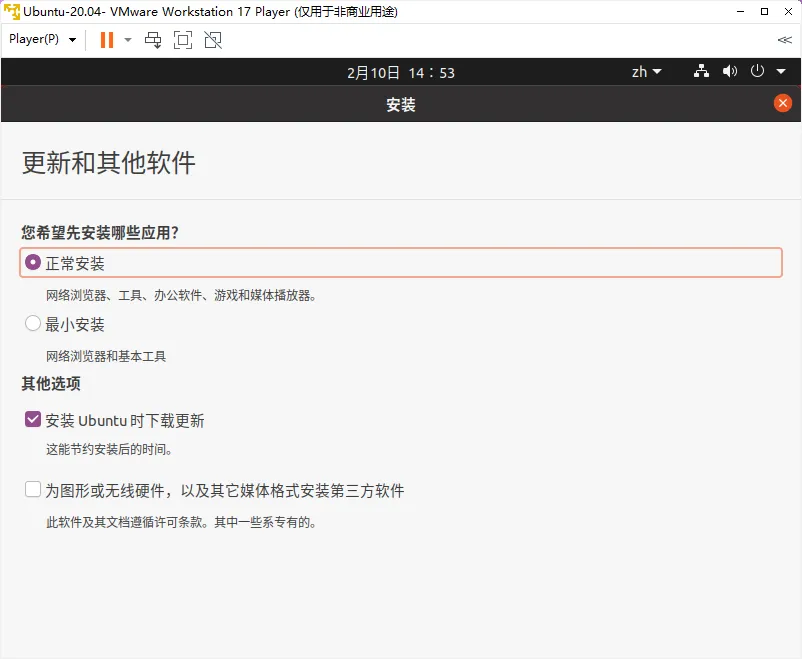Enter full screen mode
802x659 pixels.
(183, 40)
